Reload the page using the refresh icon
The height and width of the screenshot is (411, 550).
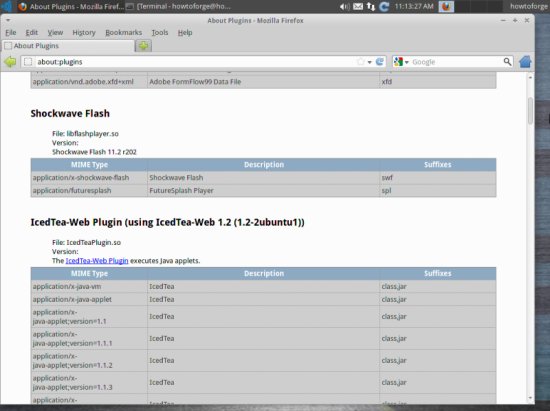pos(380,62)
